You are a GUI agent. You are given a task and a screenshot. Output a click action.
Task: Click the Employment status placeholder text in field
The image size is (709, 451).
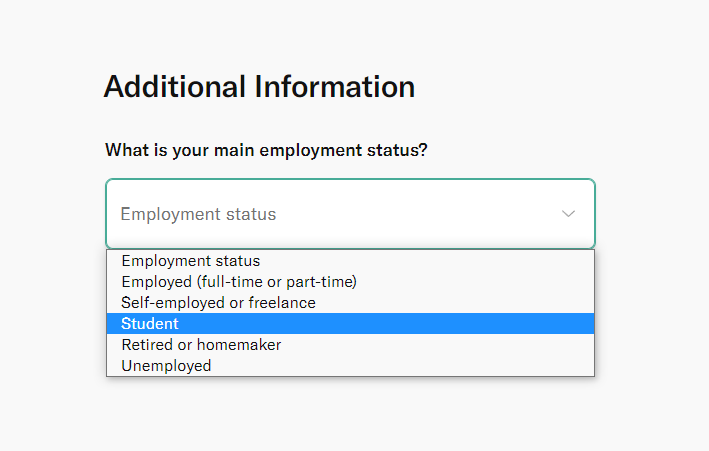(x=198, y=214)
